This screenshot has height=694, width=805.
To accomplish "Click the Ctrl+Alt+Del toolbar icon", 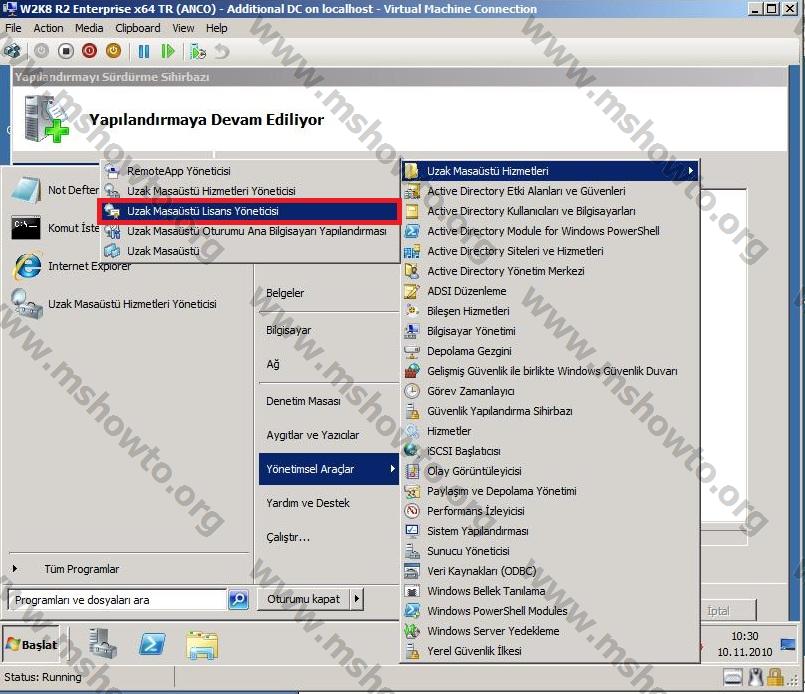I will [13, 51].
